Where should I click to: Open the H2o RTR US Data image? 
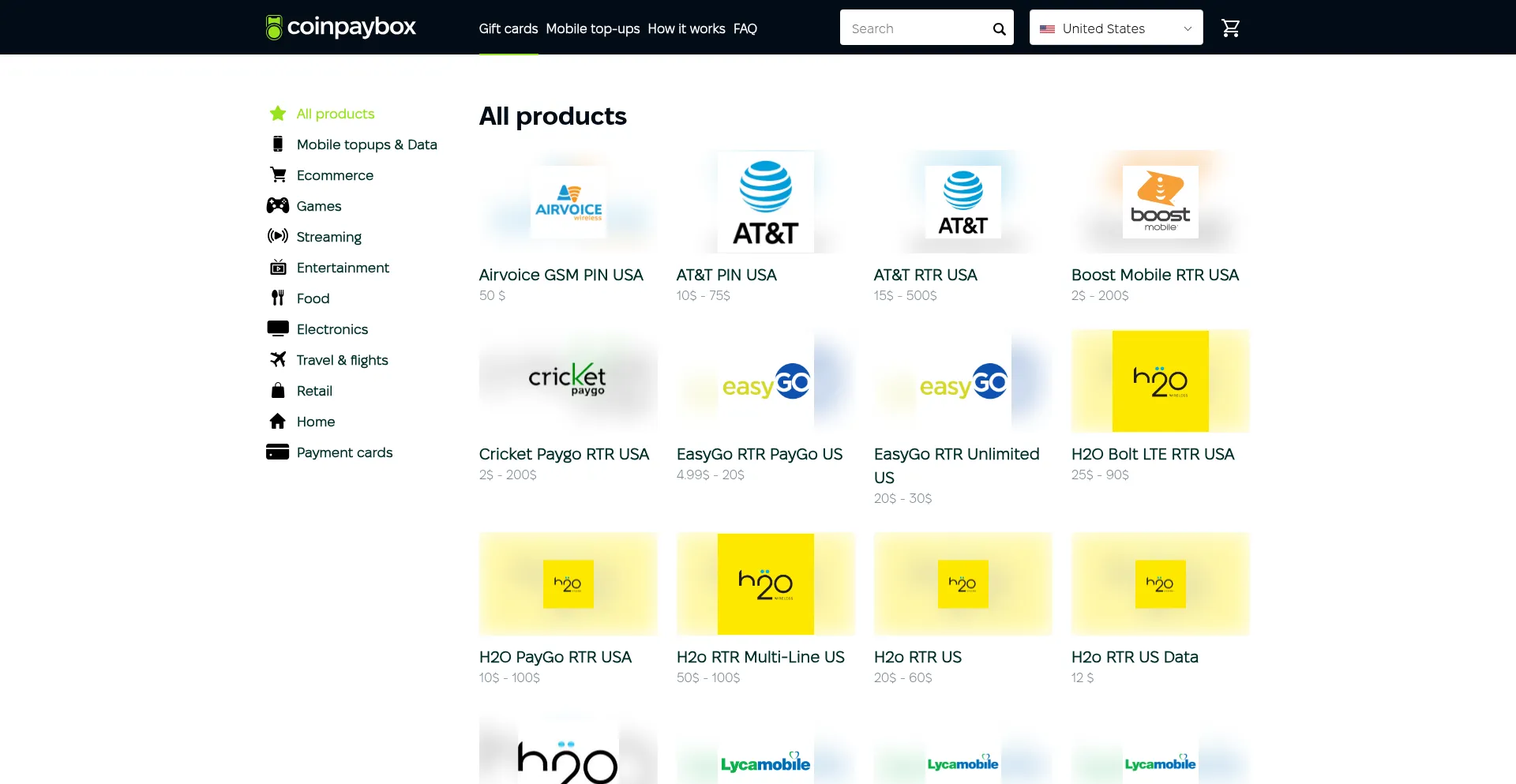tap(1161, 584)
